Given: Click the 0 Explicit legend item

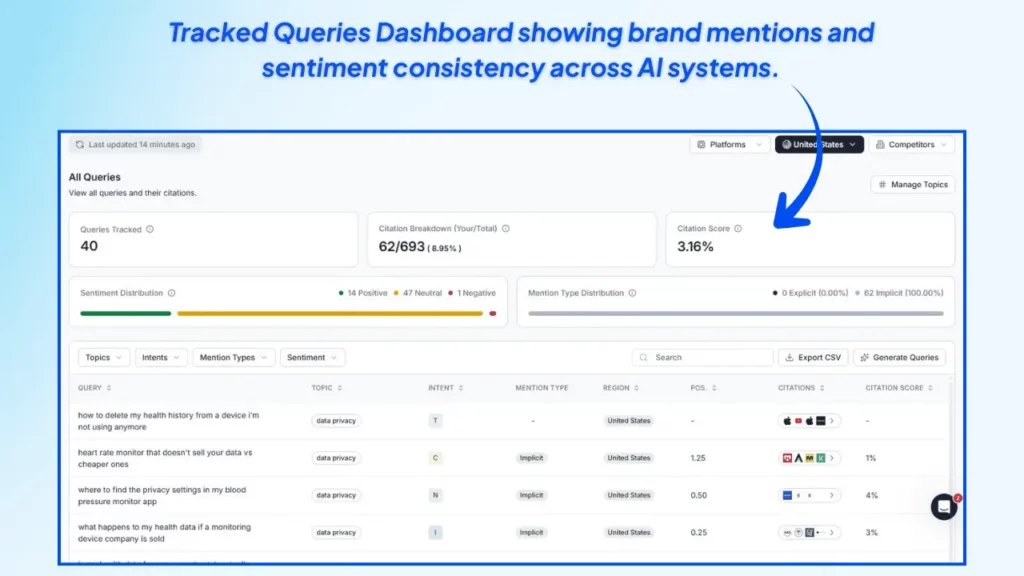Looking at the screenshot, I should (x=810, y=293).
